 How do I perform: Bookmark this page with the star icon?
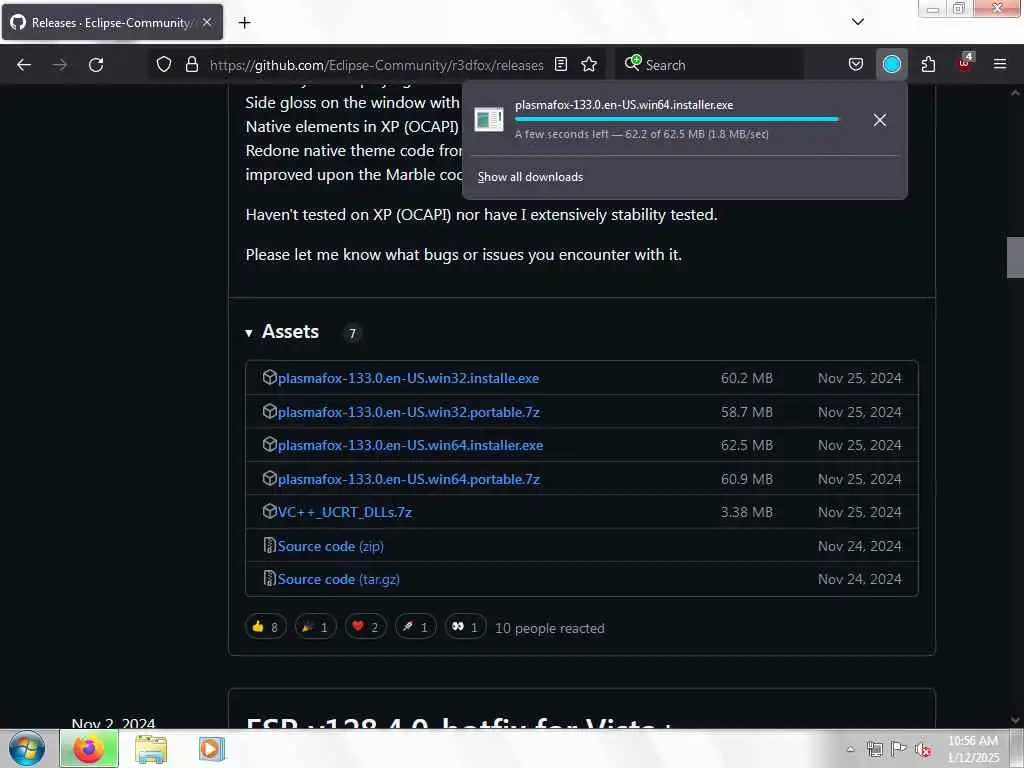click(588, 64)
